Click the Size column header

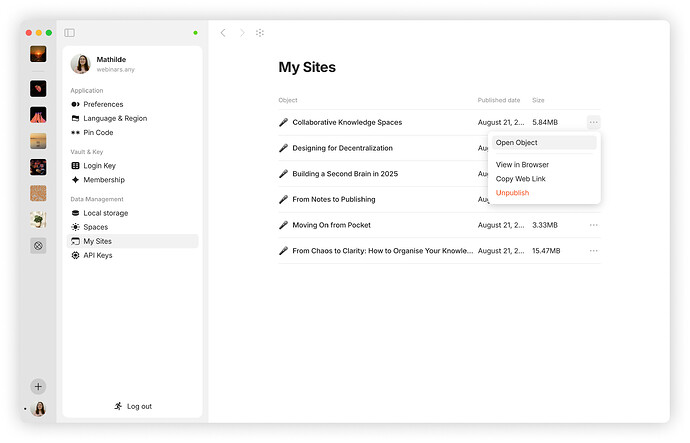tap(538, 100)
